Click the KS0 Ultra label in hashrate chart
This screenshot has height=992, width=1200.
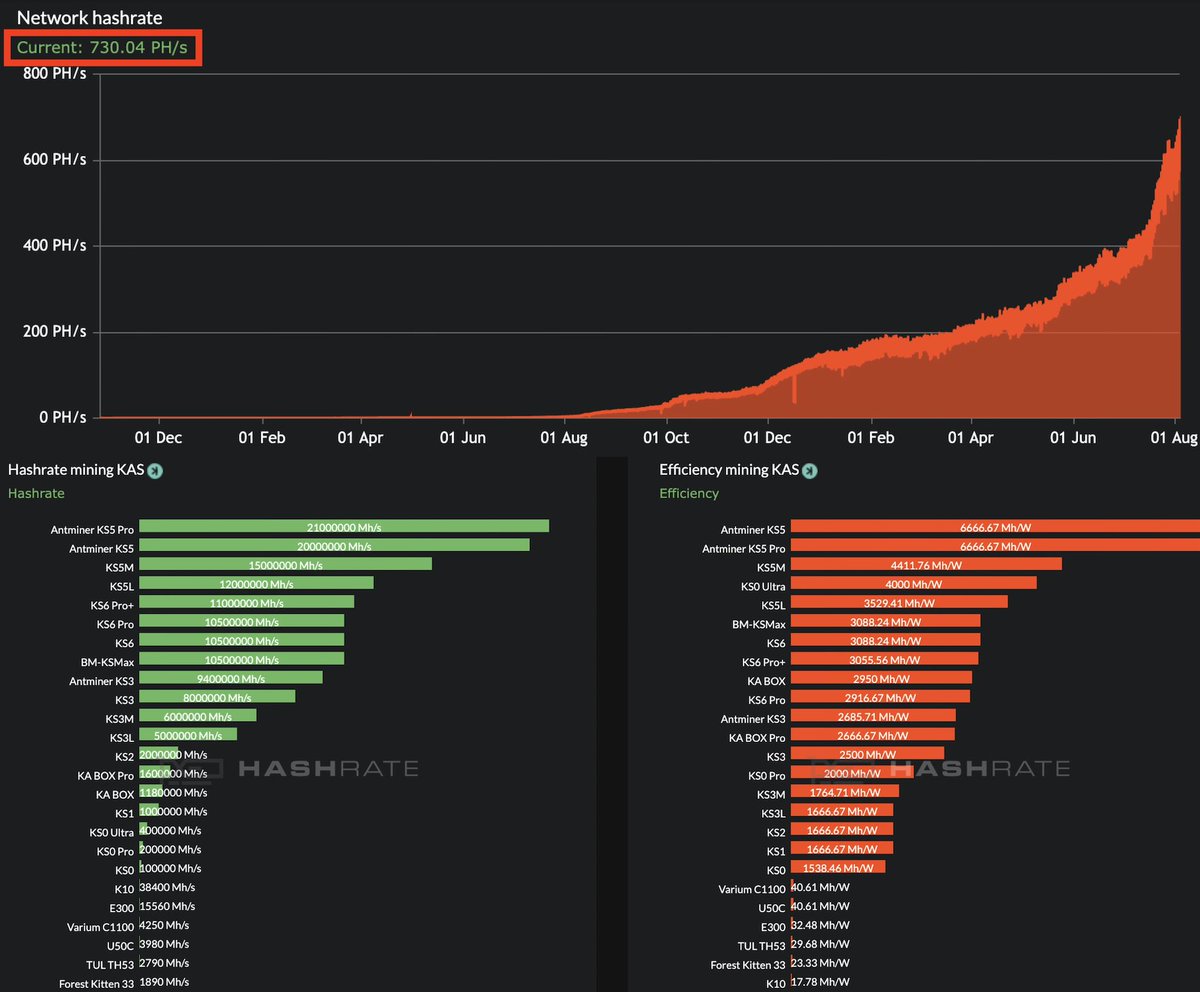[x=111, y=832]
